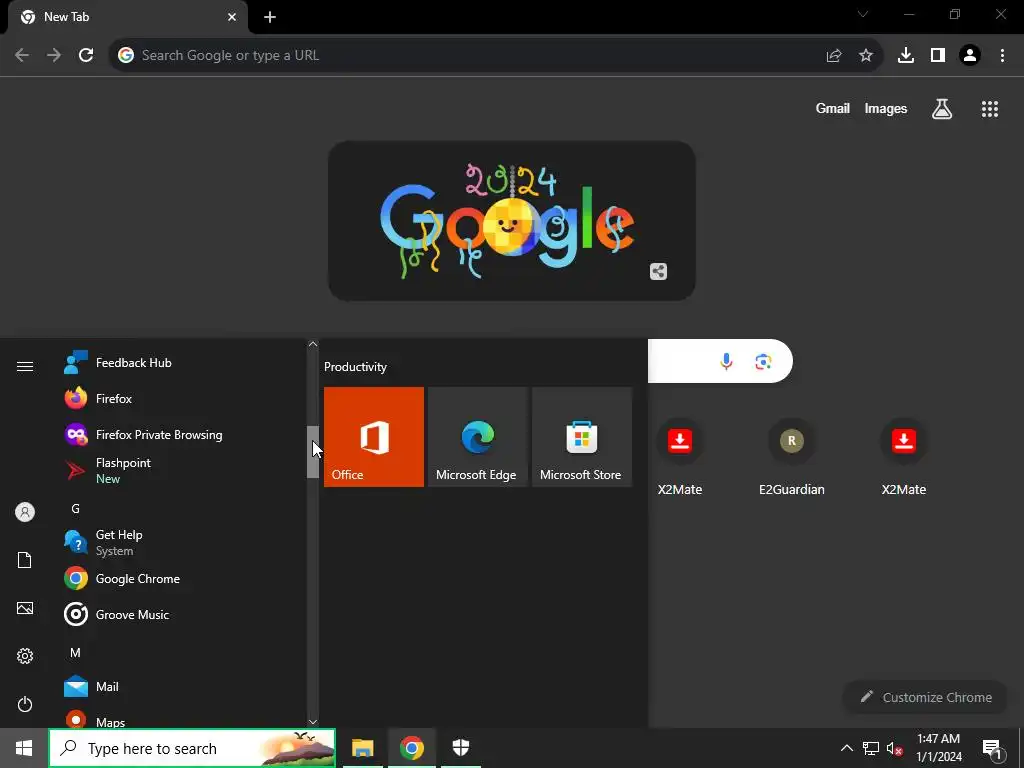Toggle Chrome side panel
The image size is (1024, 768).
pyautogui.click(x=938, y=56)
